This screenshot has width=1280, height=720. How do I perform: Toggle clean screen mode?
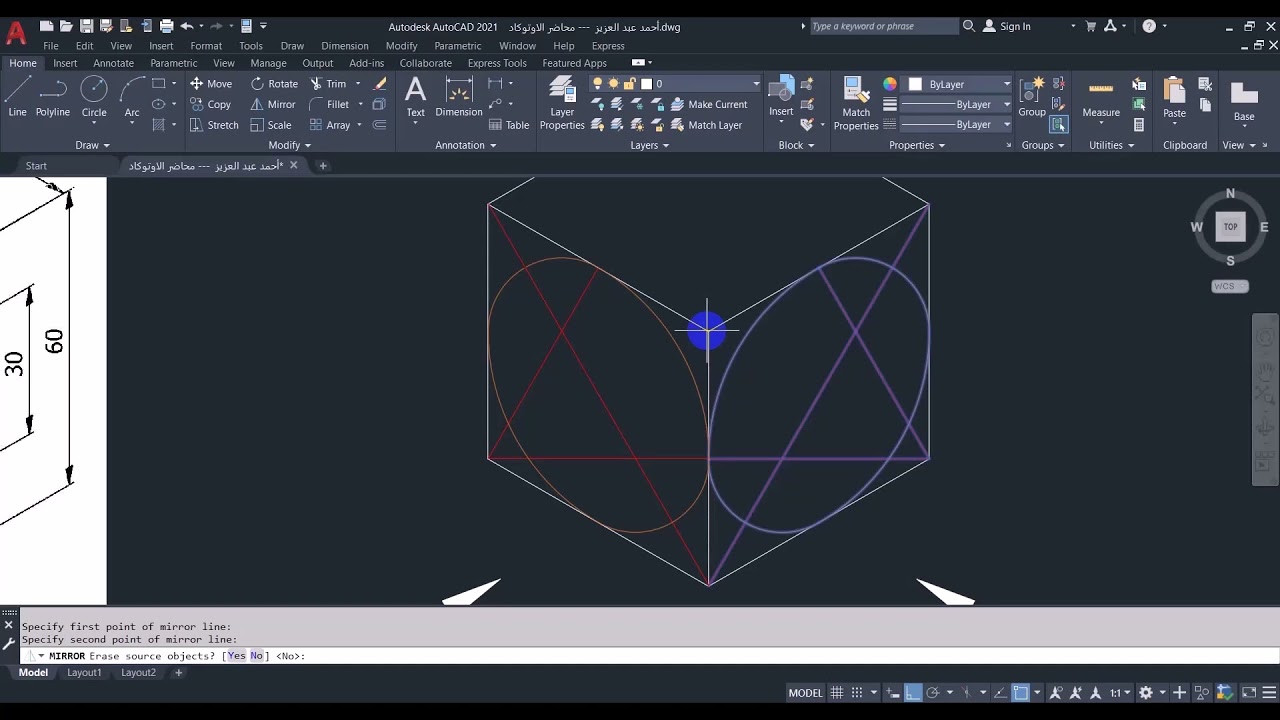tap(1249, 693)
